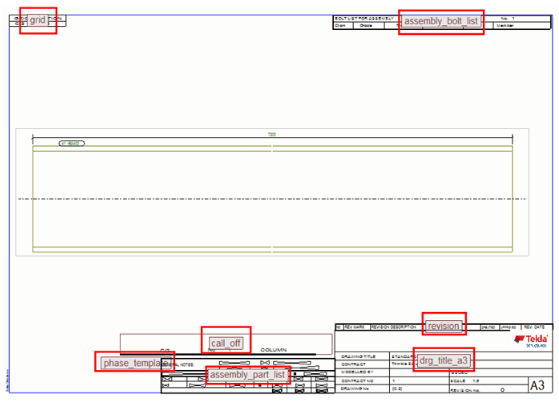Click the DRAWING TITLE field label
The image size is (559, 404).
pos(358,356)
